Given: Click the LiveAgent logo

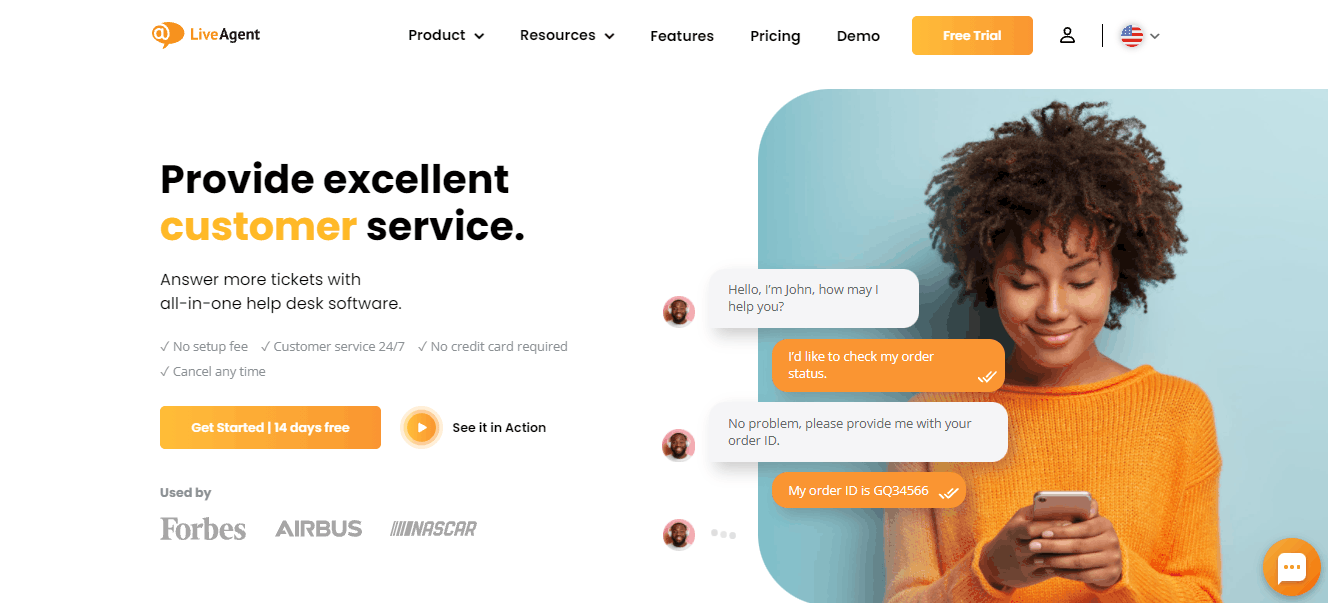Looking at the screenshot, I should pyautogui.click(x=206, y=35).
